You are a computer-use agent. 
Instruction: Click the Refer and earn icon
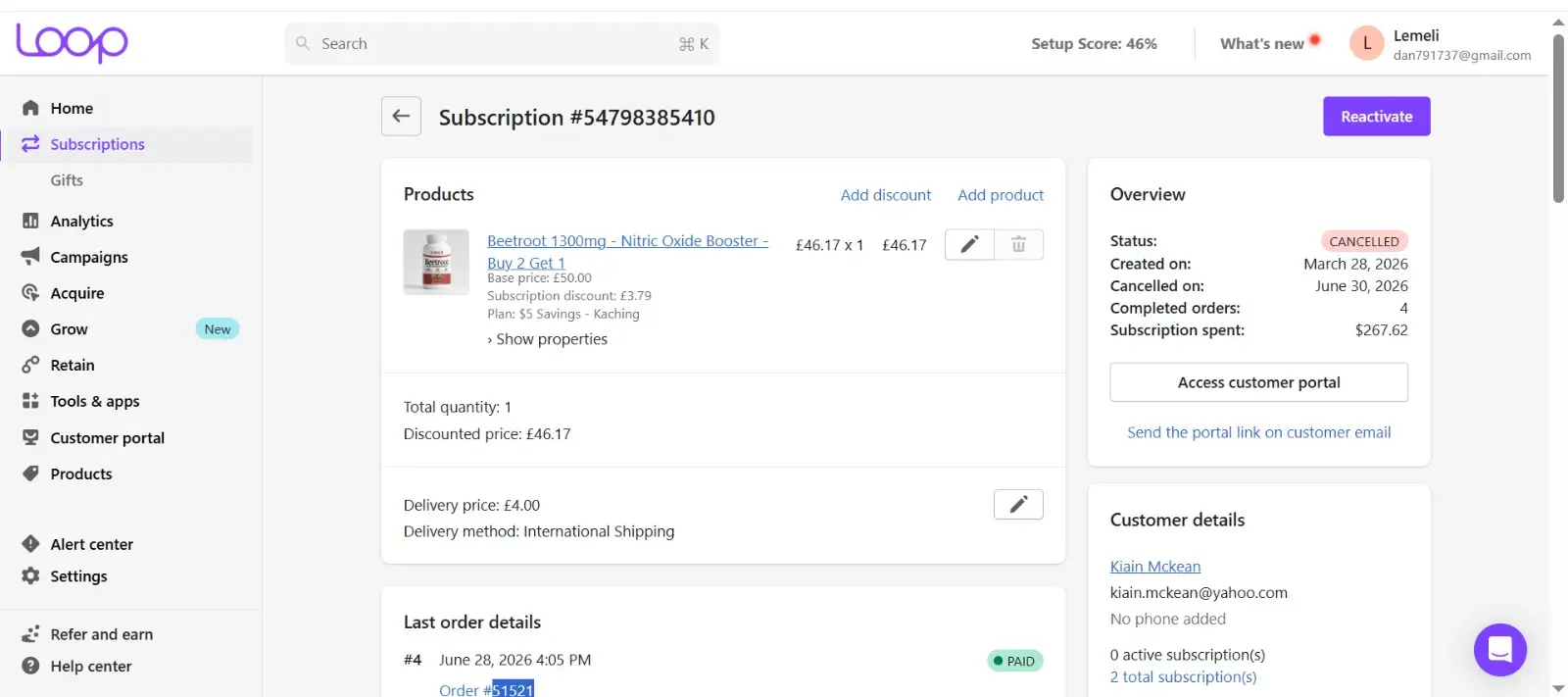30,634
